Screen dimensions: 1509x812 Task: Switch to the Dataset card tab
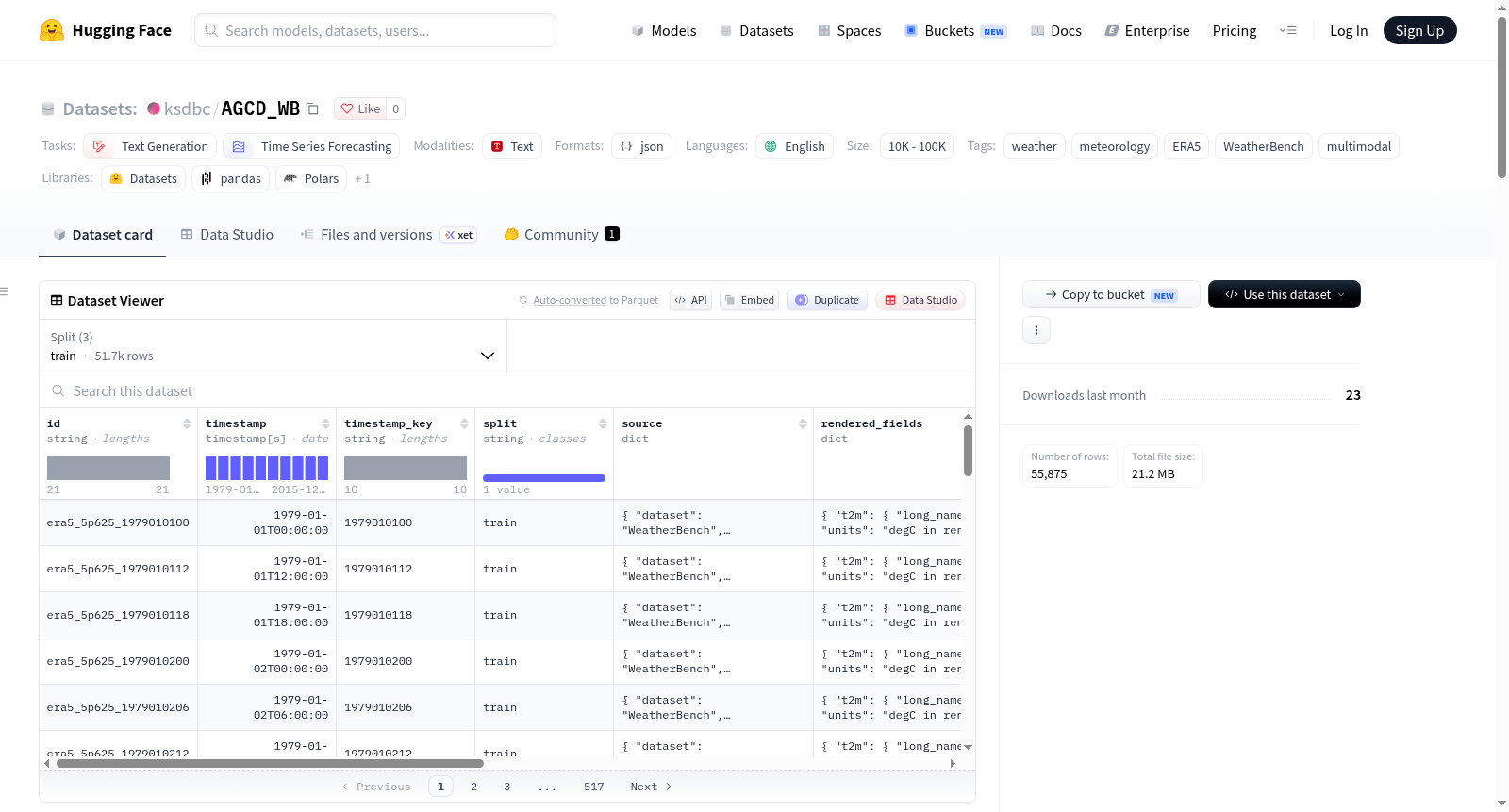click(103, 235)
